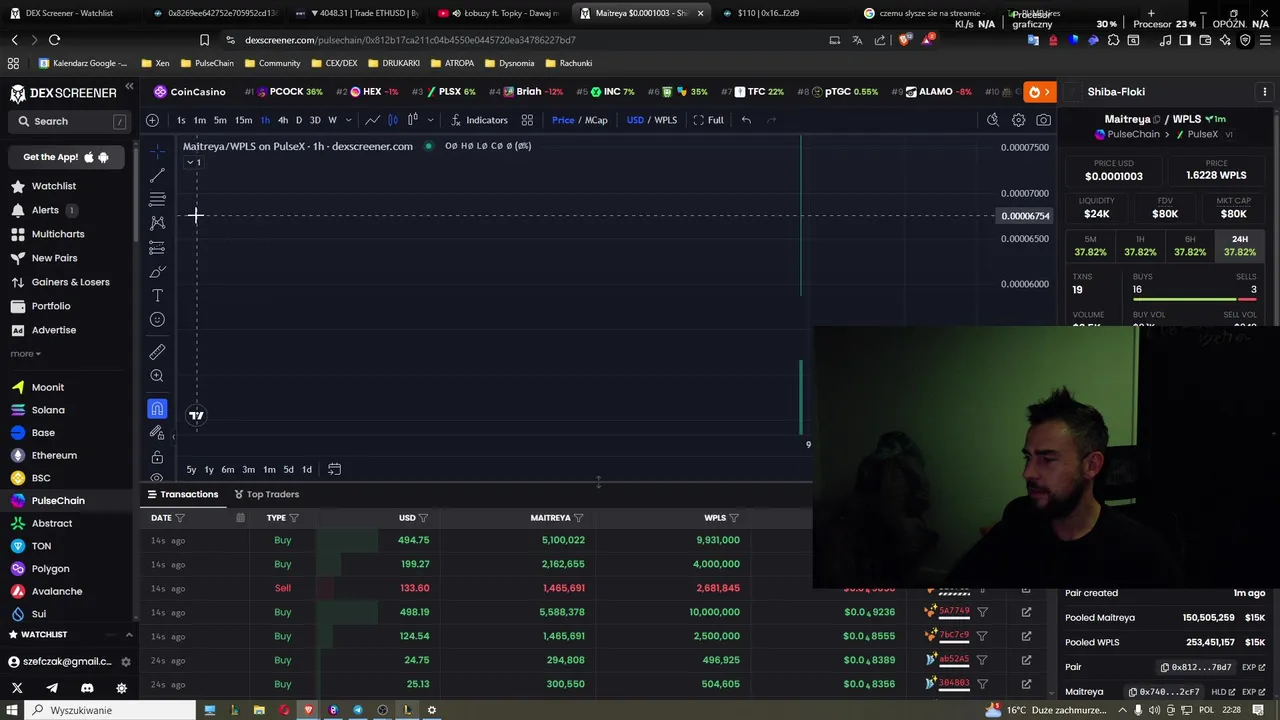Open the TYPE column filter
The image size is (1280, 720).
coord(293,518)
